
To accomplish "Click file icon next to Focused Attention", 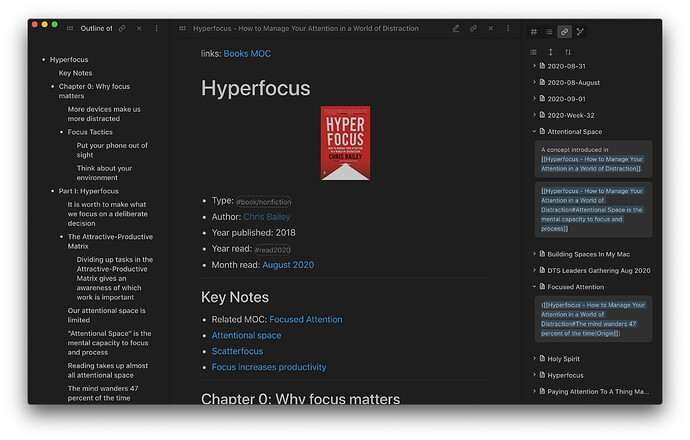I will coord(542,286).
